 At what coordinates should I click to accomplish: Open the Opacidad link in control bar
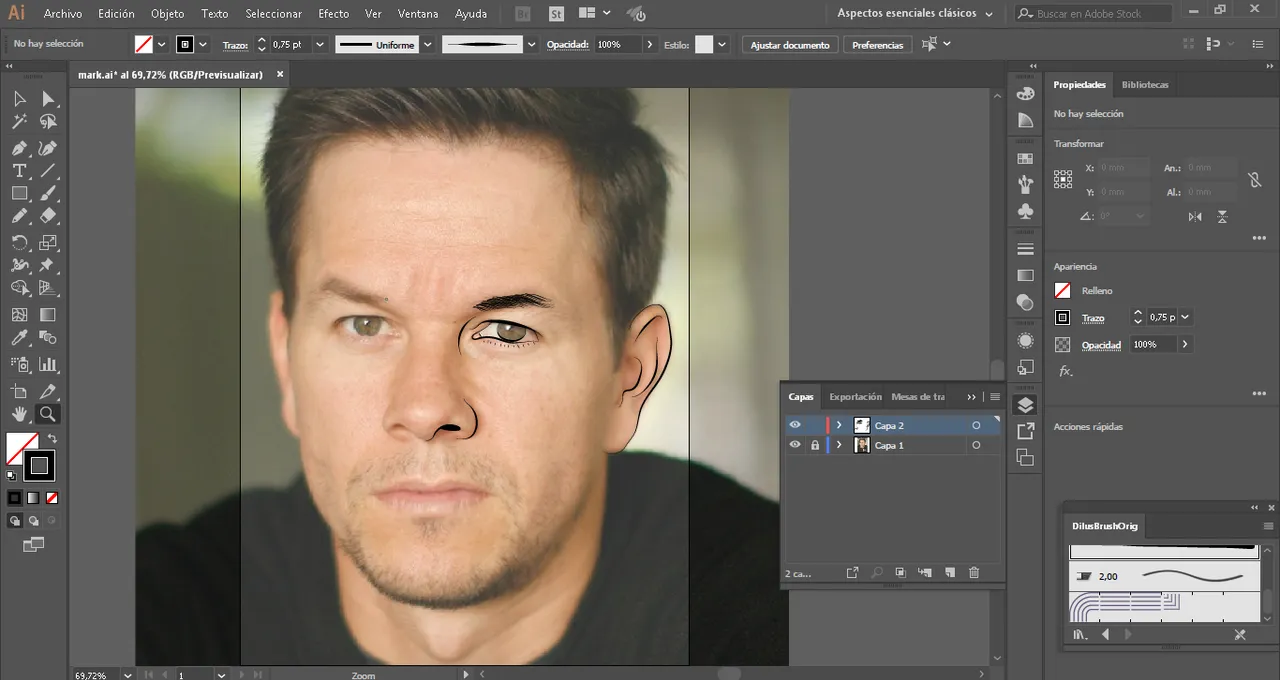[x=568, y=45]
